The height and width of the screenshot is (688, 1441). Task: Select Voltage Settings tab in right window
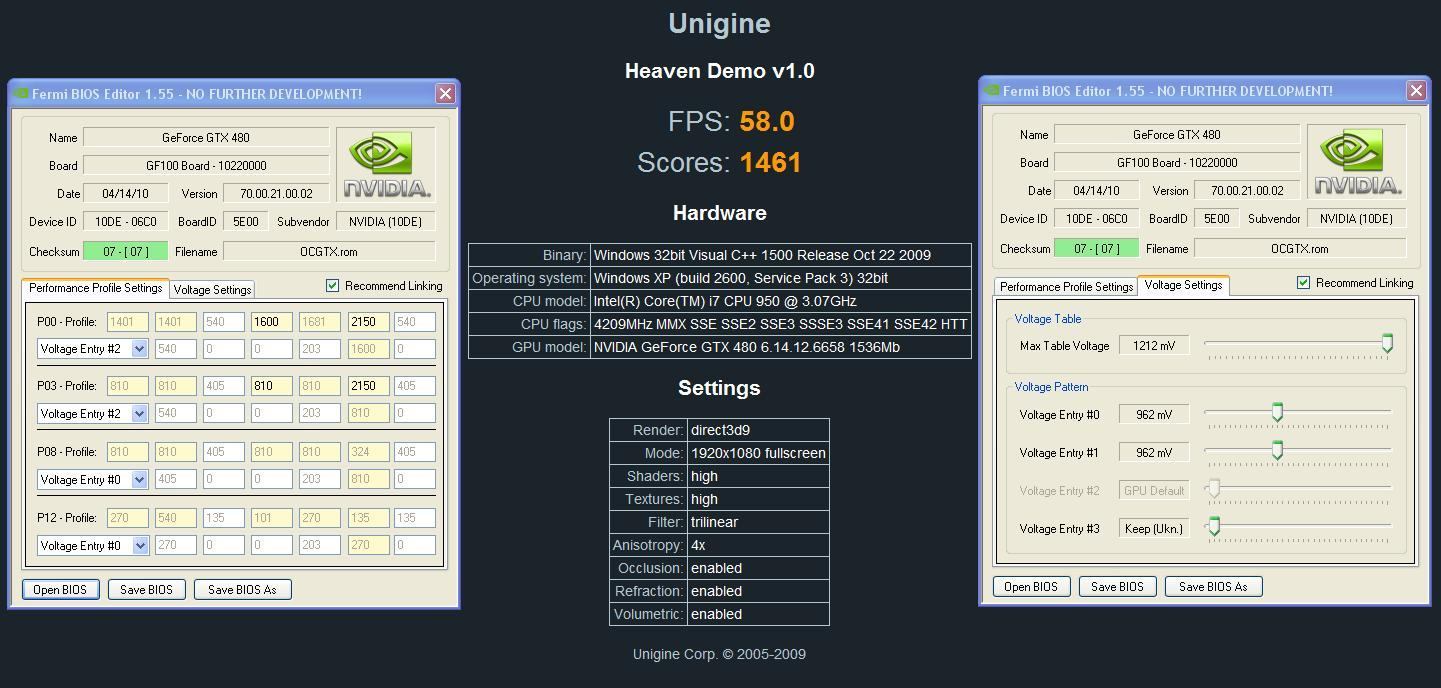[1183, 285]
